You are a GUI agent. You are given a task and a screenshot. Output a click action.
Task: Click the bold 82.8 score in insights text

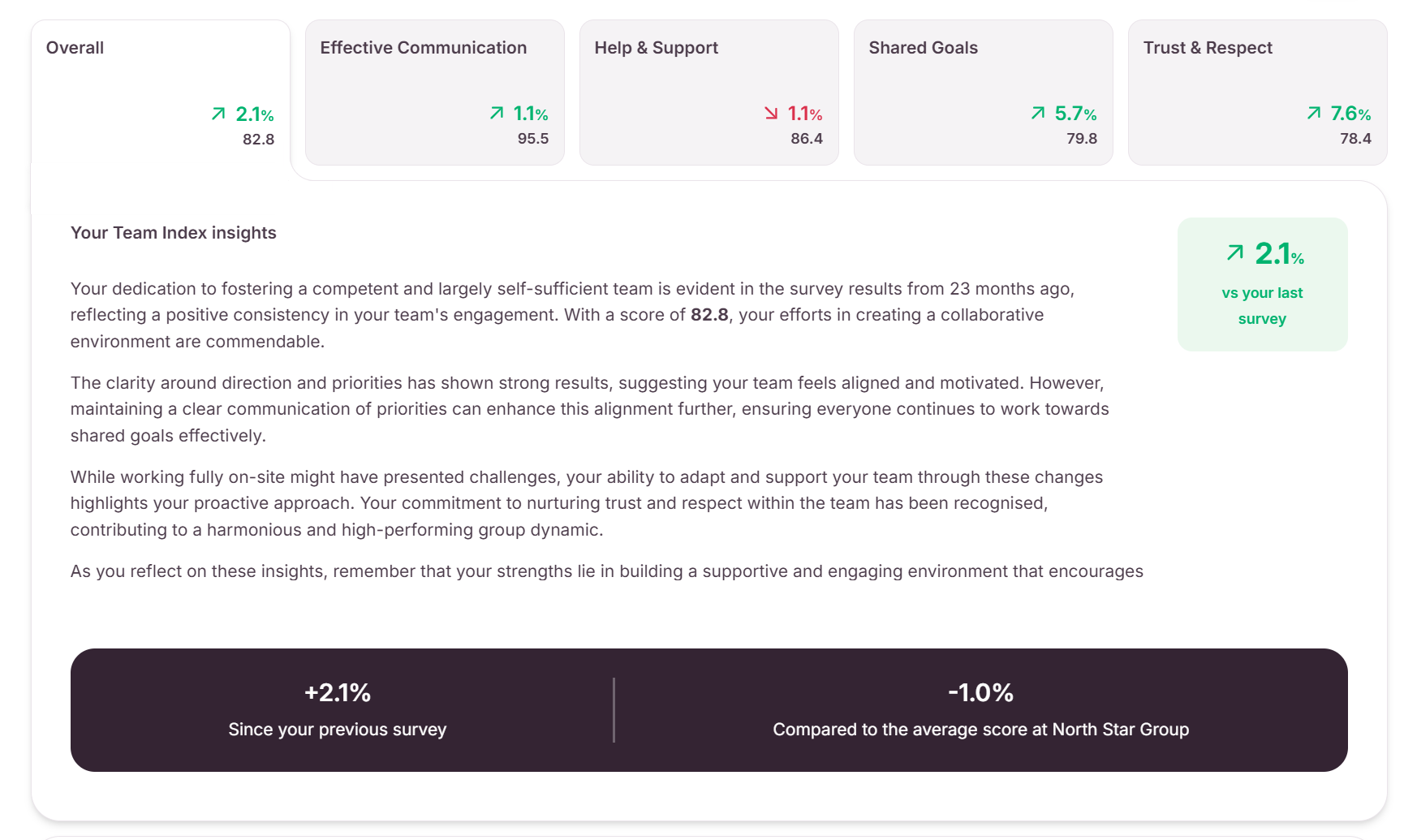coord(709,315)
